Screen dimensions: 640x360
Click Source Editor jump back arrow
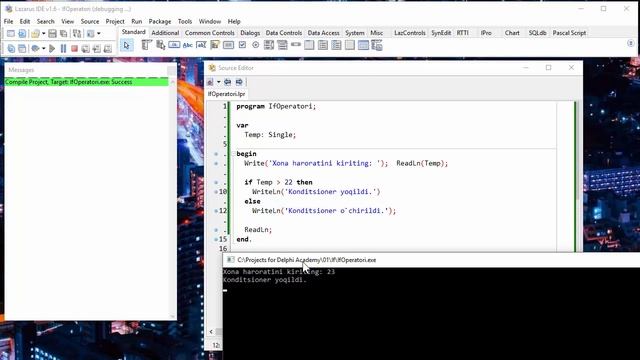[x=227, y=82]
